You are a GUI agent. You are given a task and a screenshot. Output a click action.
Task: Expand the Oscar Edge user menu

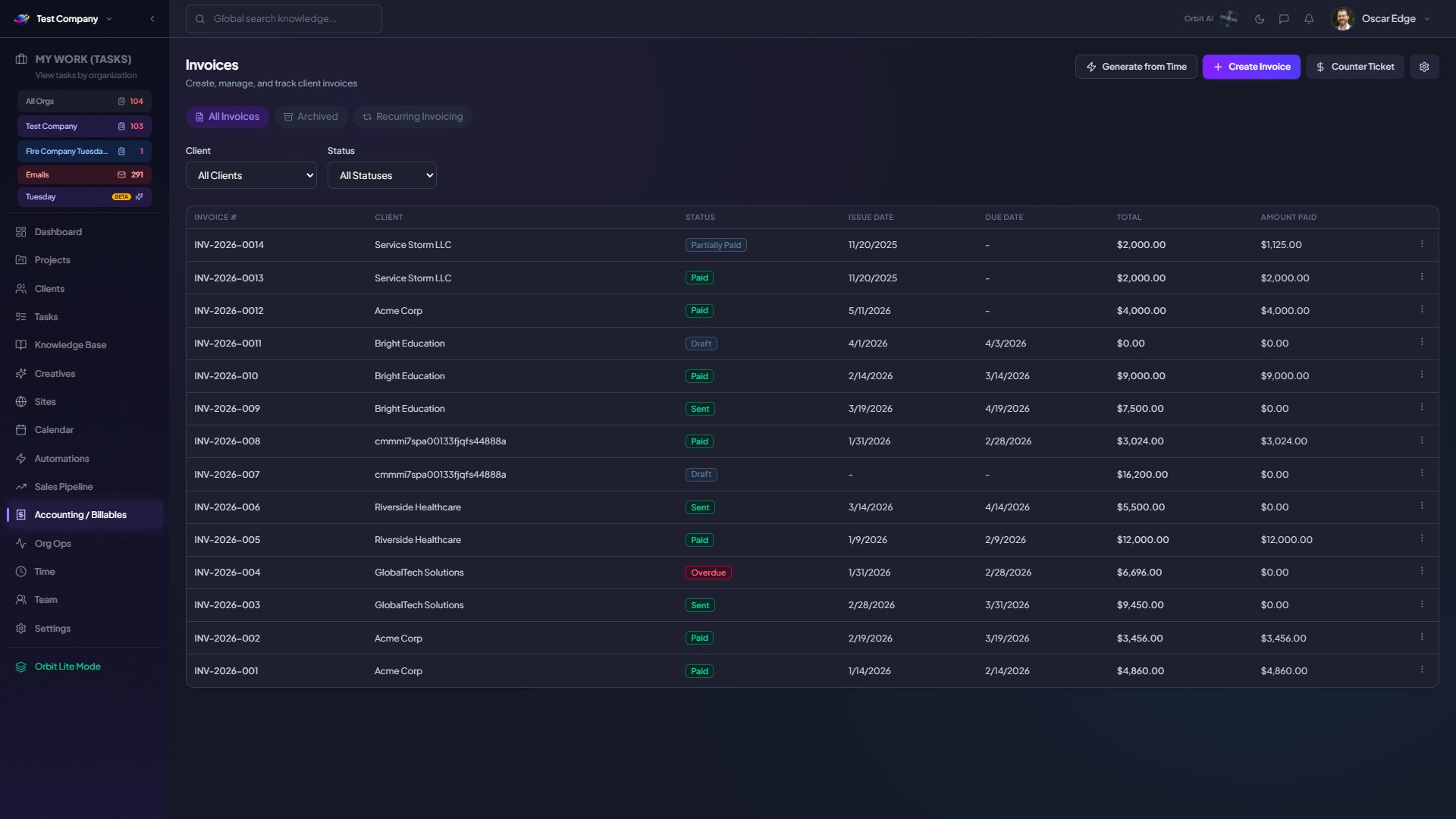(x=1427, y=19)
